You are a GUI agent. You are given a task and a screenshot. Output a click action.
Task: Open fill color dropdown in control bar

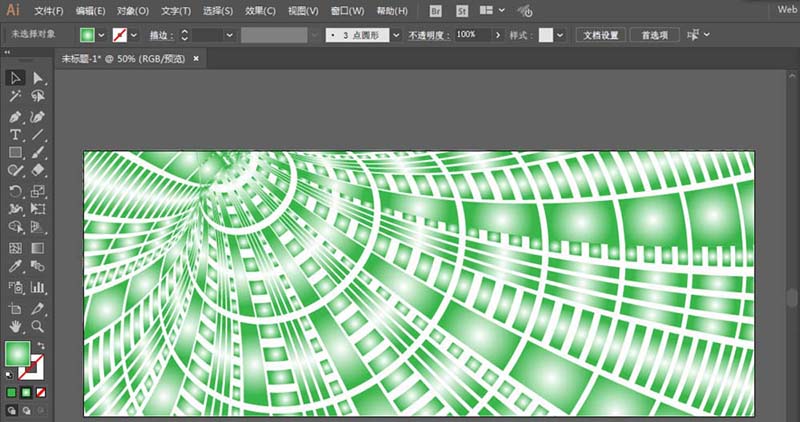coord(101,35)
